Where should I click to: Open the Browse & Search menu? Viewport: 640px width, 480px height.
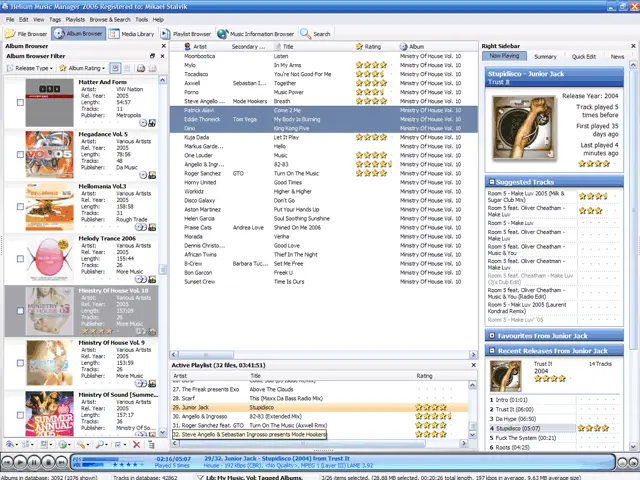coord(110,19)
